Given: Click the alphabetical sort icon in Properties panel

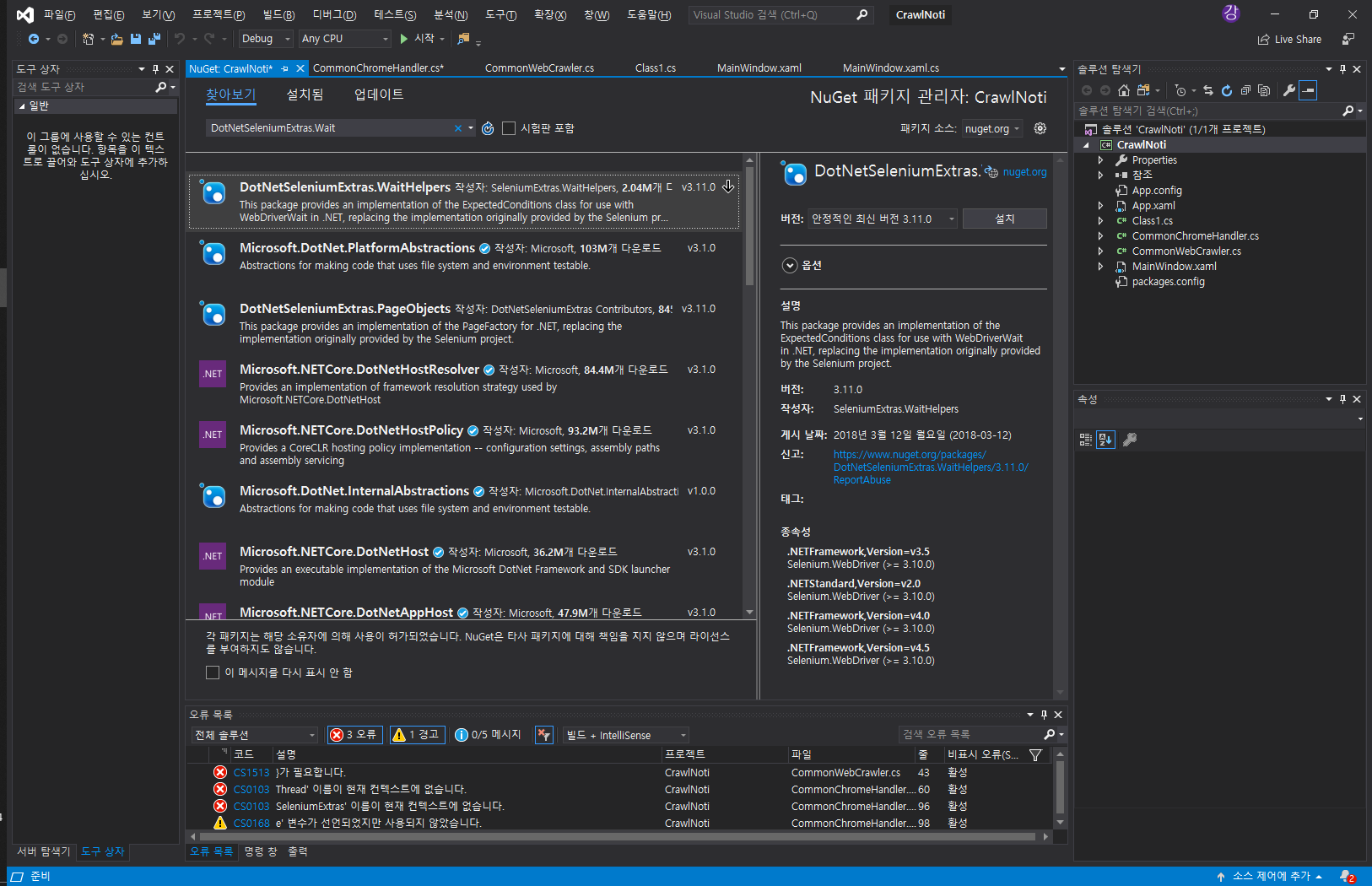Looking at the screenshot, I should click(x=1105, y=440).
